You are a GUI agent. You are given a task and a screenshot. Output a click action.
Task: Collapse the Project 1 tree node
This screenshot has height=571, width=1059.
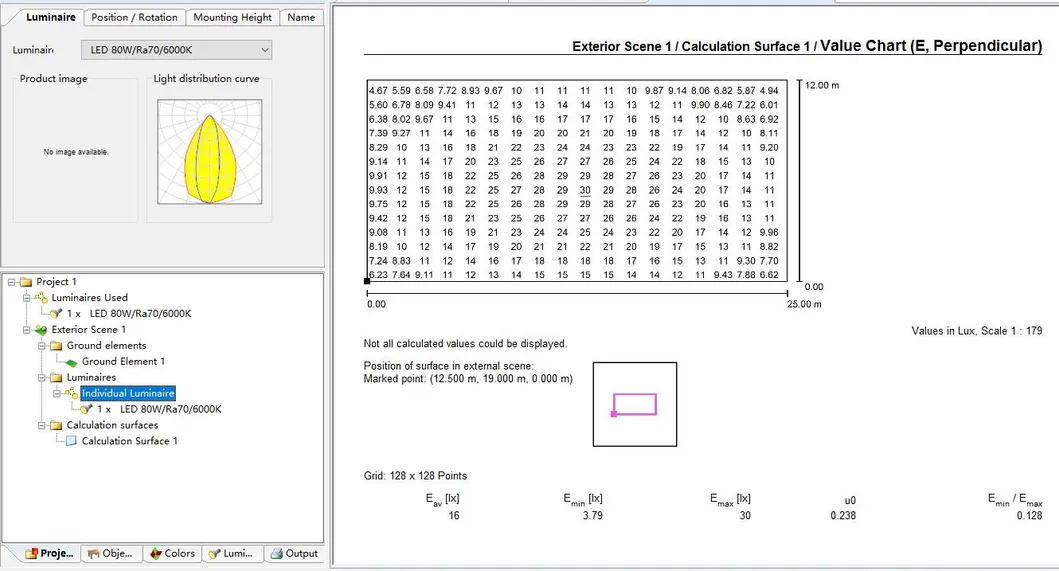[11, 282]
